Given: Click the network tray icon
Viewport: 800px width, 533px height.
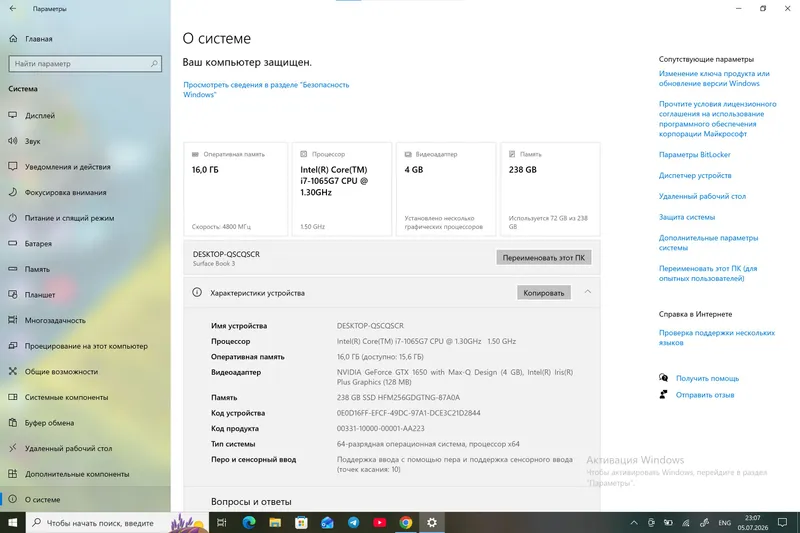Looking at the screenshot, I should pos(686,523).
